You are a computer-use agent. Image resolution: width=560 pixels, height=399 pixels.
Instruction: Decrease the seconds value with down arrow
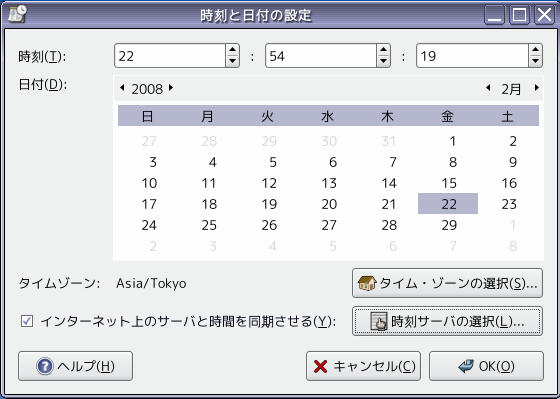coord(535,61)
